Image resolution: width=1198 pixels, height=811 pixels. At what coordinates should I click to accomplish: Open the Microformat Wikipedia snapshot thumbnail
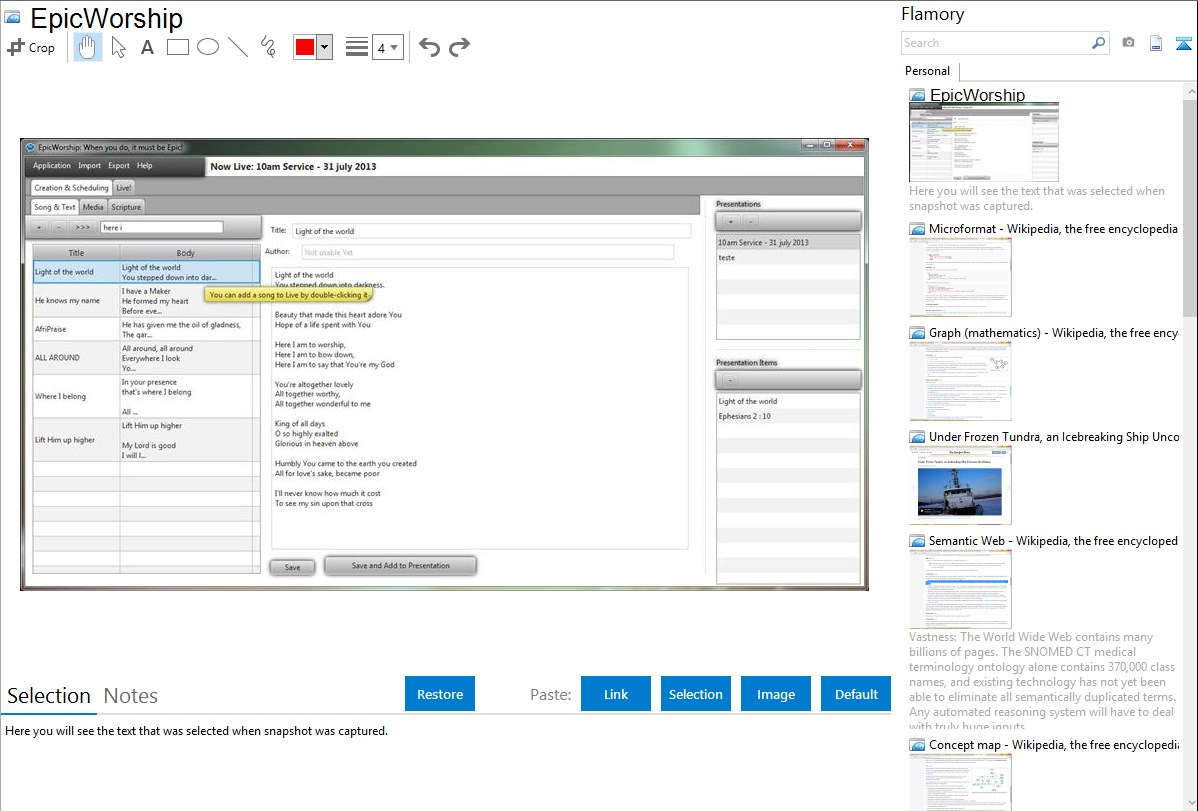(960, 277)
